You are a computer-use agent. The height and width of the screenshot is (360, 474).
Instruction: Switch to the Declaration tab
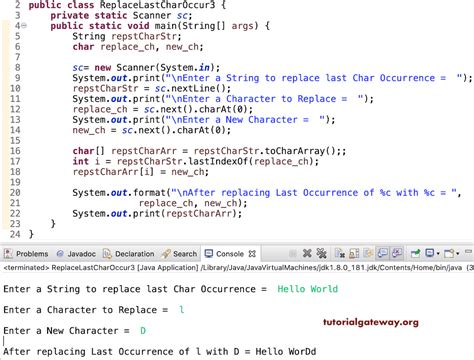coord(129,254)
